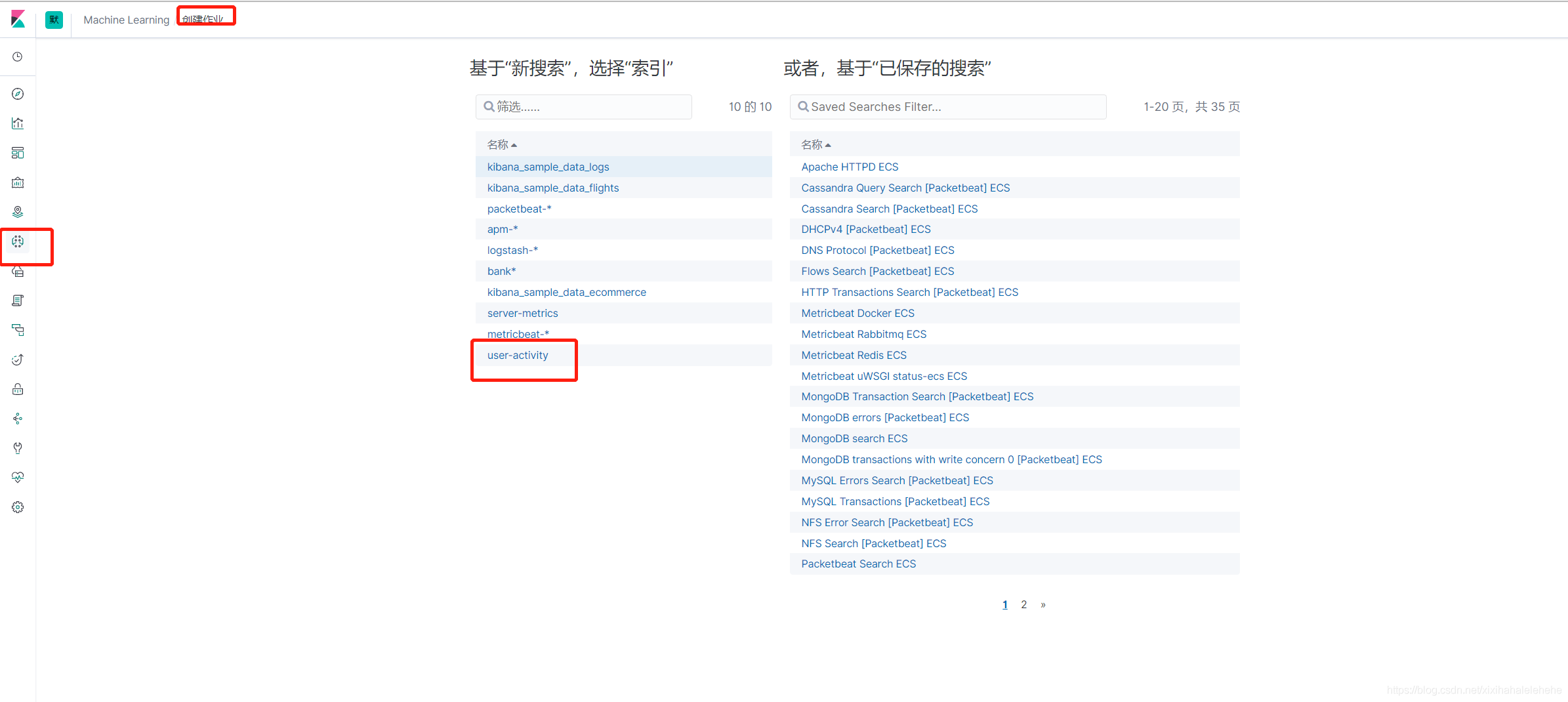
Task: Open Packetbeat Search ECS
Action: click(859, 564)
